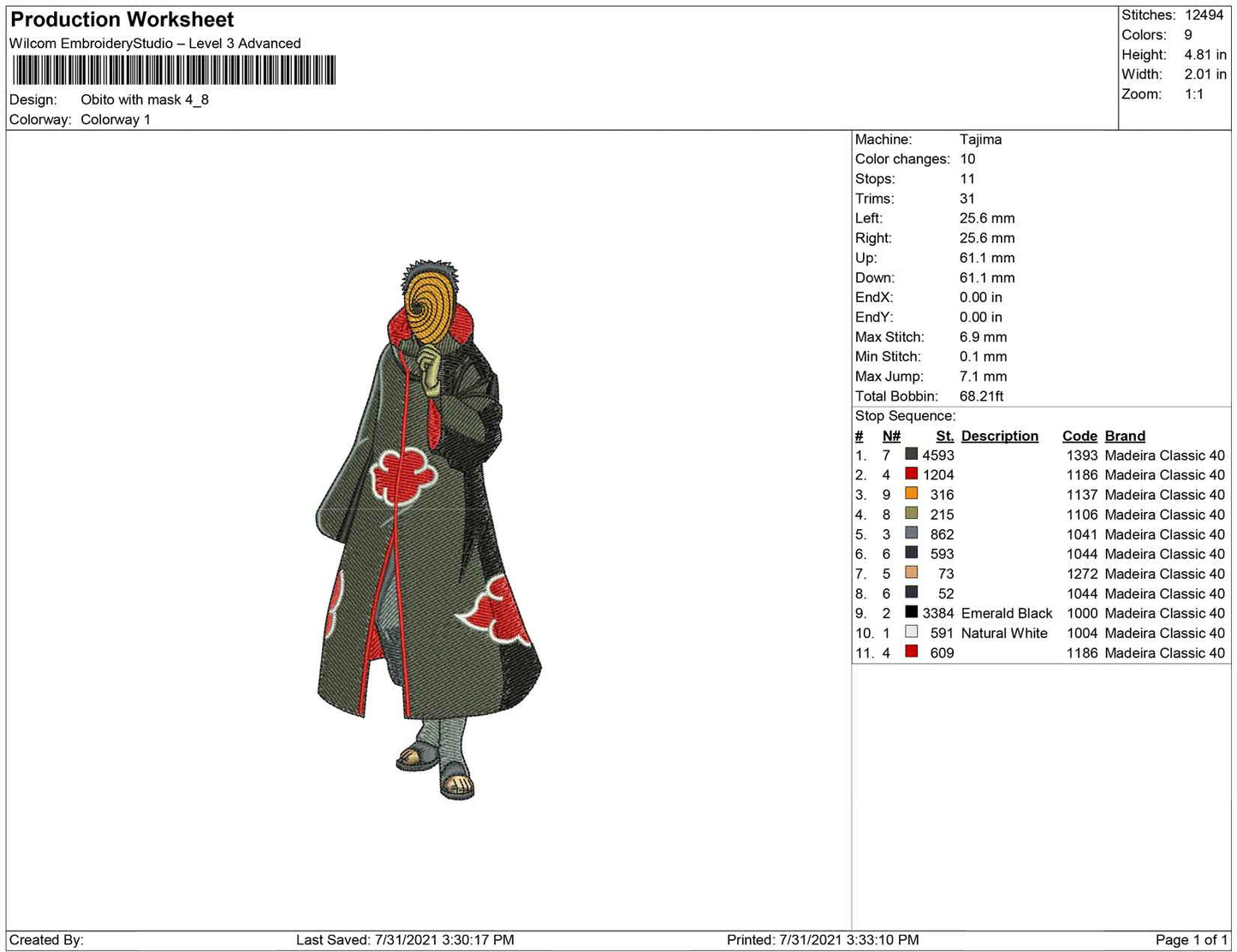The width and height of the screenshot is (1237, 952).
Task: Click the Stops value 11
Action: [967, 179]
